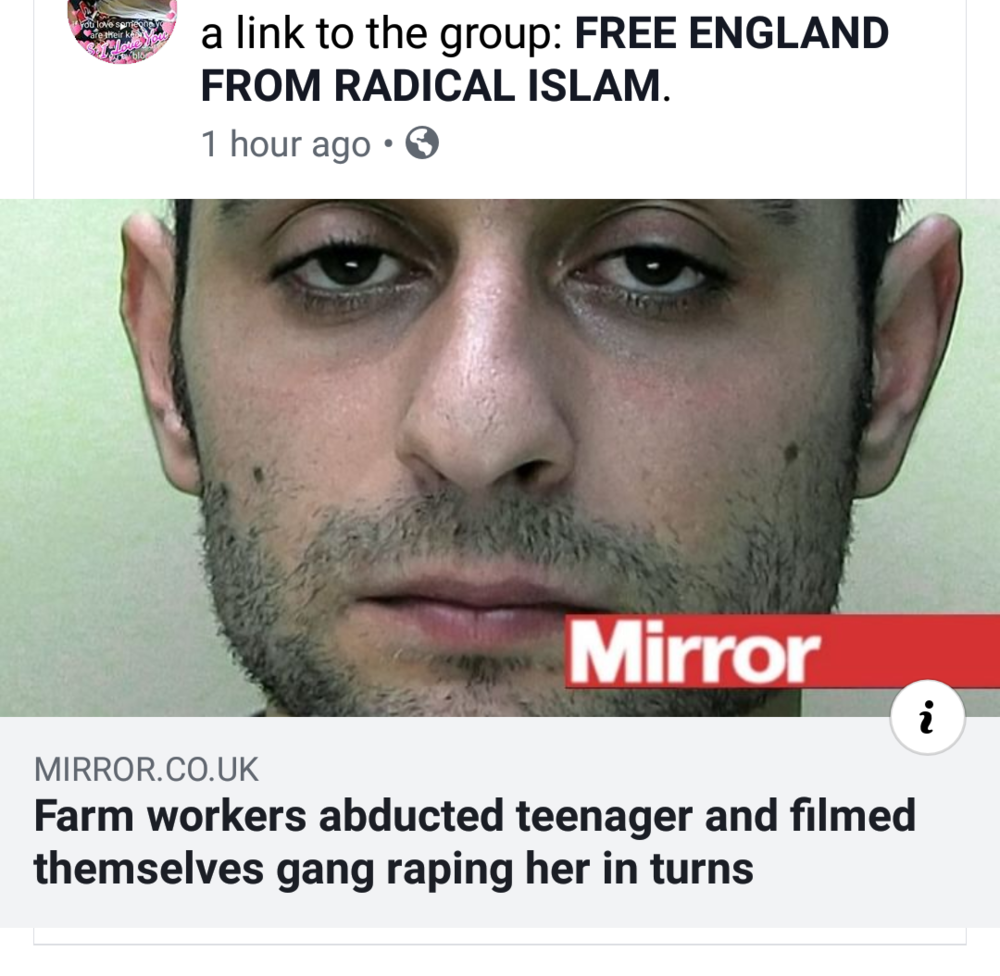The image size is (1000, 976).
Task: Click the dot separator beside the timestamp
Action: [388, 144]
